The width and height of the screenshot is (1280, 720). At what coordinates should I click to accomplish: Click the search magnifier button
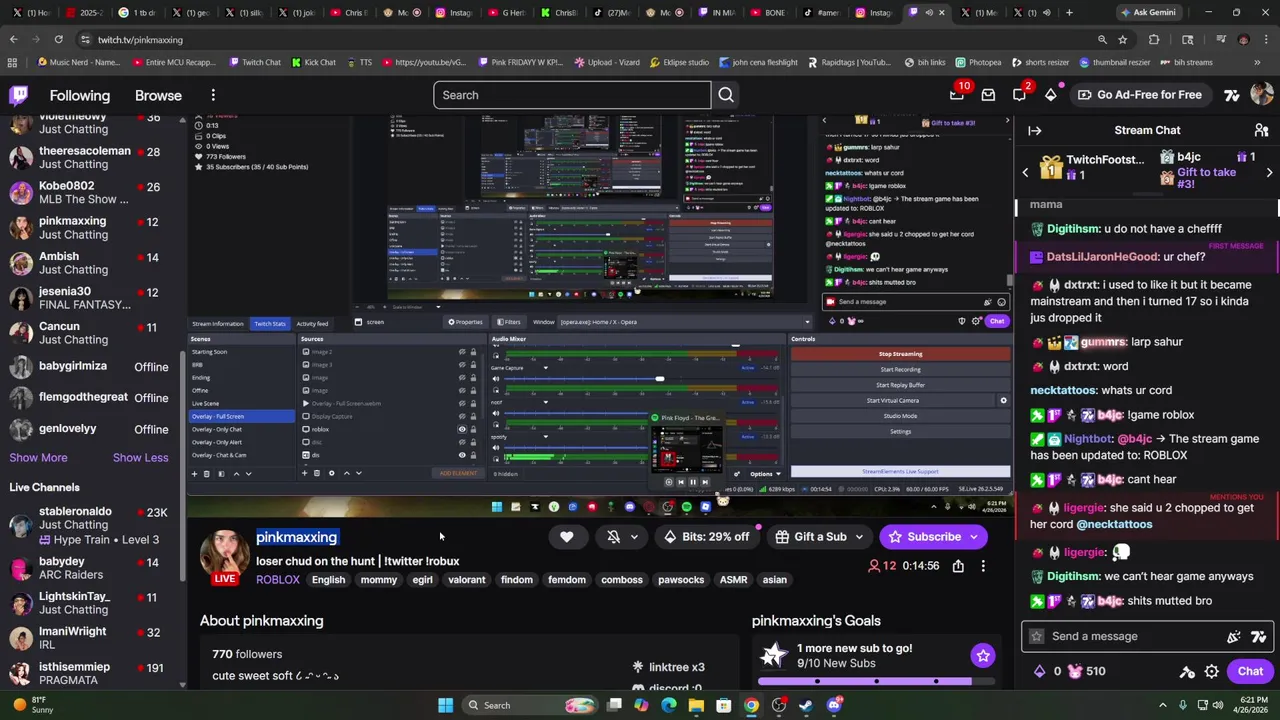tap(726, 95)
